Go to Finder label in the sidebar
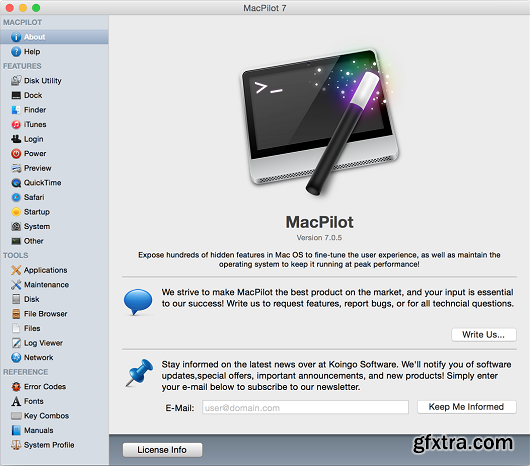The width and height of the screenshot is (530, 466). tap(35, 110)
